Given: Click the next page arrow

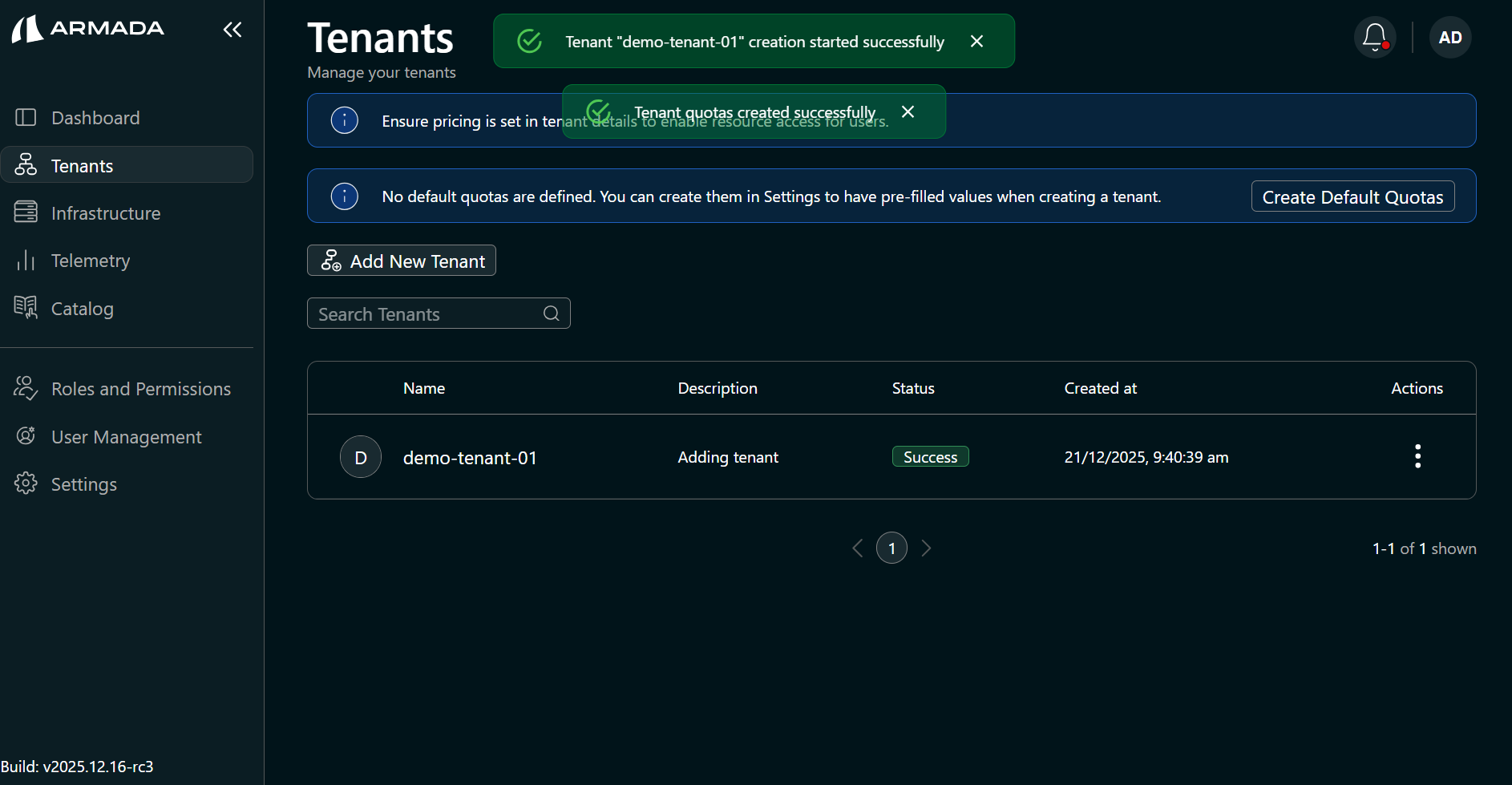Looking at the screenshot, I should [926, 548].
